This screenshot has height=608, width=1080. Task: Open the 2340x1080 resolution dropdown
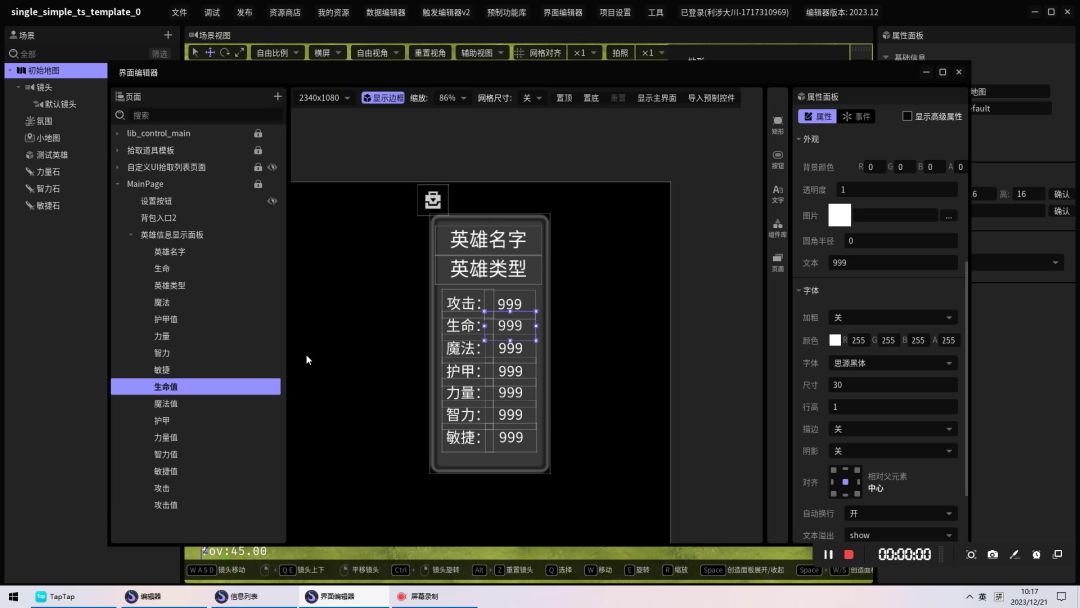[x=325, y=98]
